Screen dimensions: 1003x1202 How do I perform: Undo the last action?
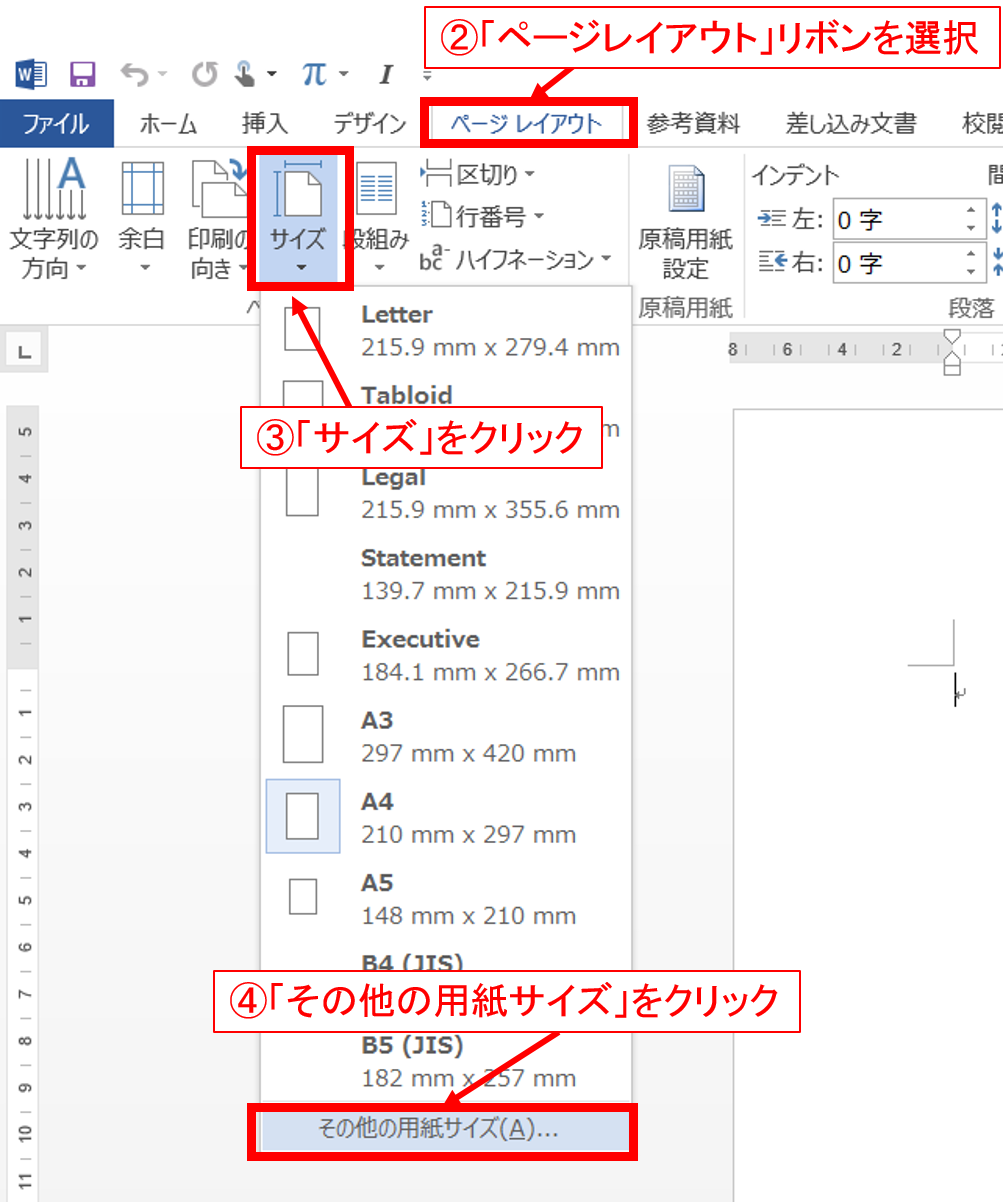tap(135, 74)
